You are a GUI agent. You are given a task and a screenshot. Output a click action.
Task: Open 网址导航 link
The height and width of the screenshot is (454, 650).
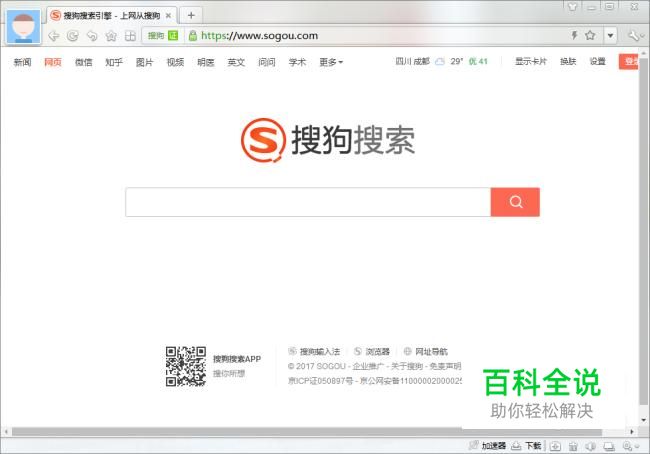(x=426, y=352)
